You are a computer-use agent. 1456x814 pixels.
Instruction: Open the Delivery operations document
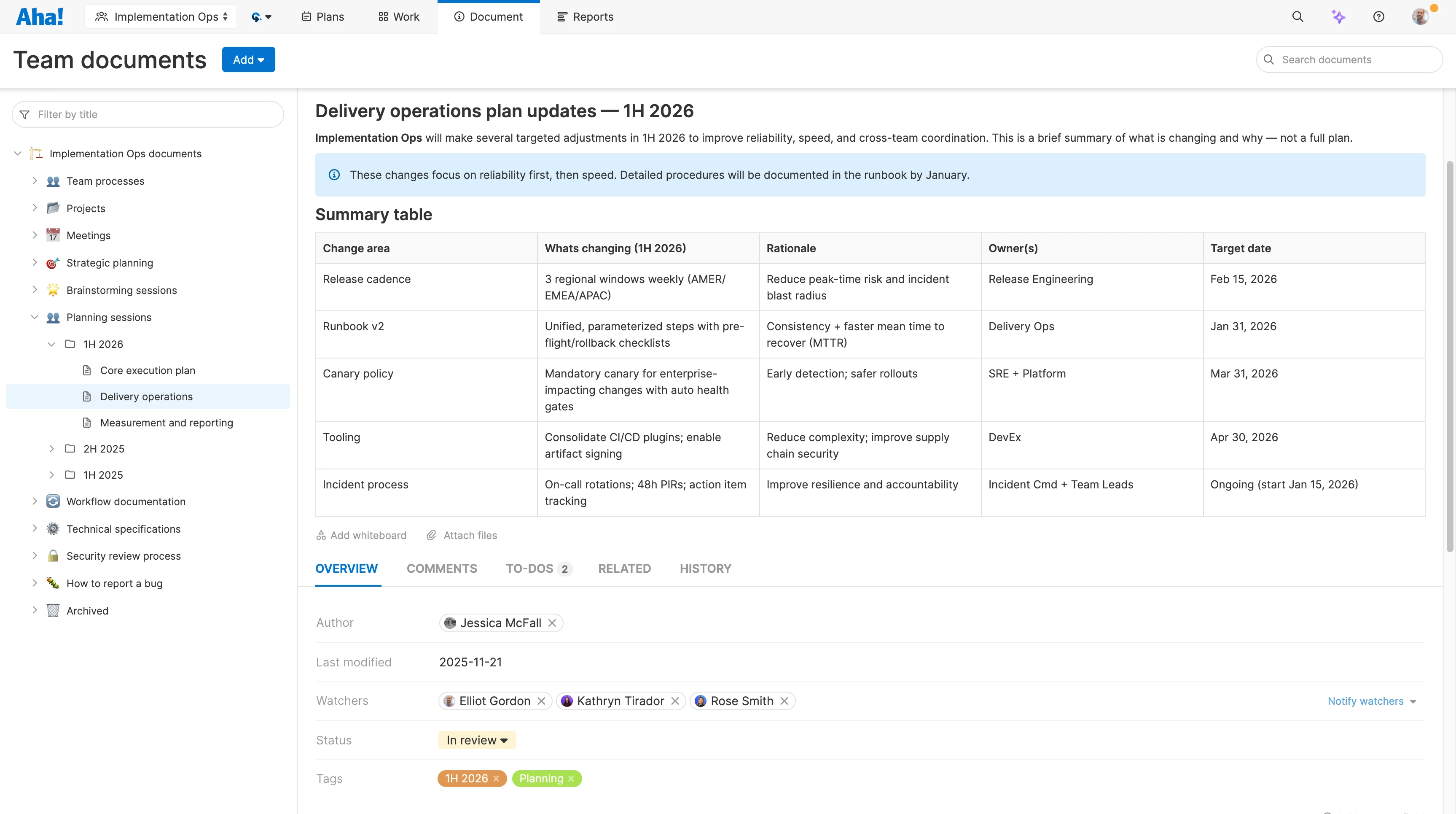tap(146, 396)
